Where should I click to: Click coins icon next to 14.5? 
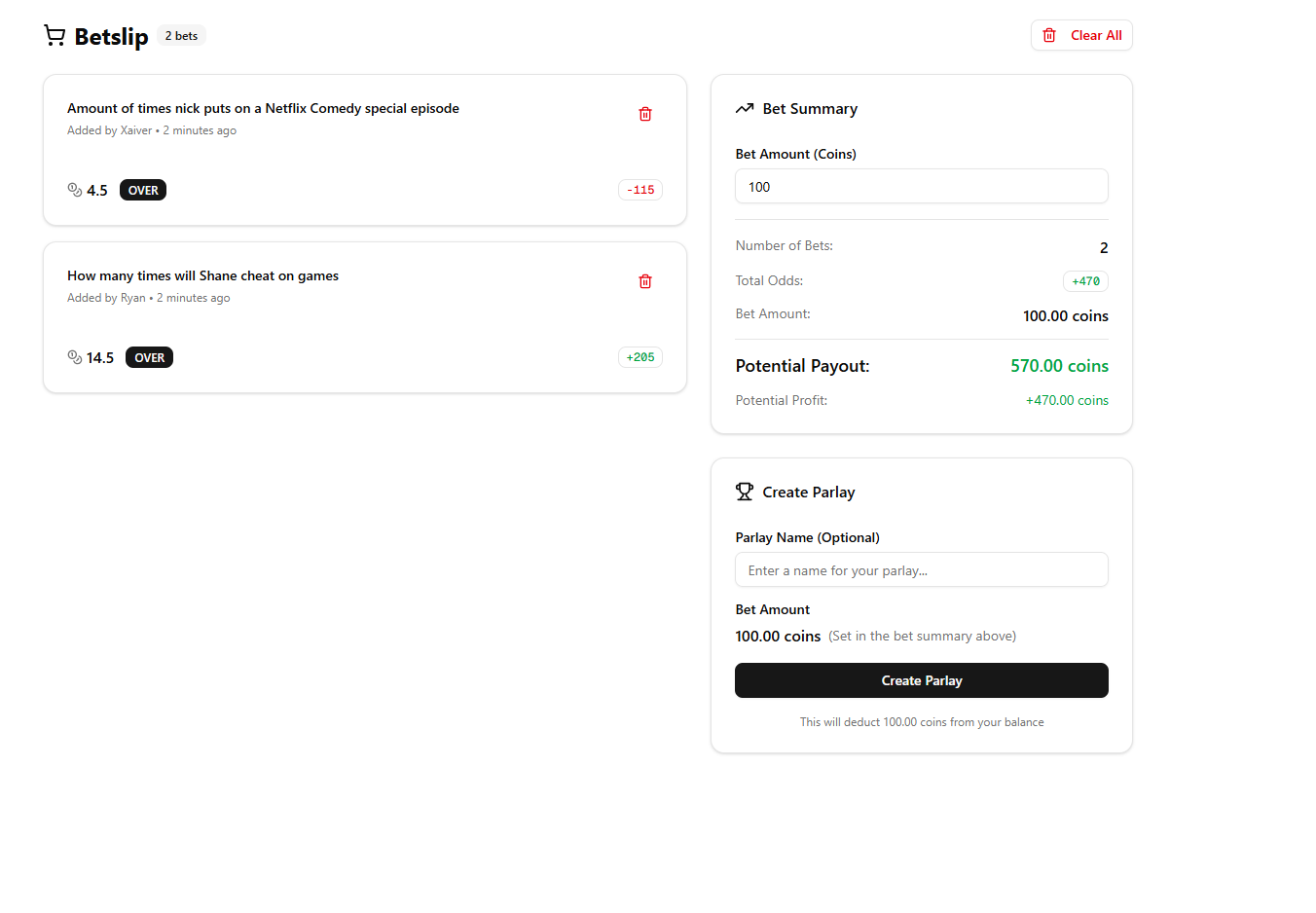(x=75, y=357)
